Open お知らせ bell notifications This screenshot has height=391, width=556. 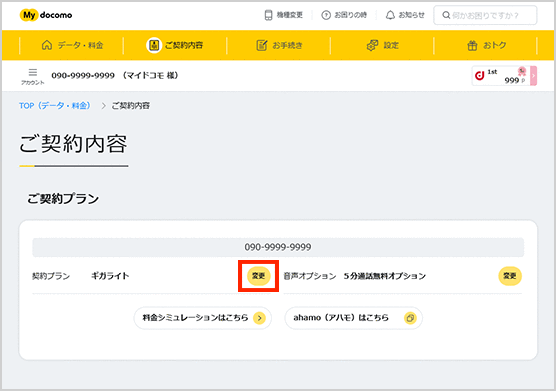pos(405,15)
